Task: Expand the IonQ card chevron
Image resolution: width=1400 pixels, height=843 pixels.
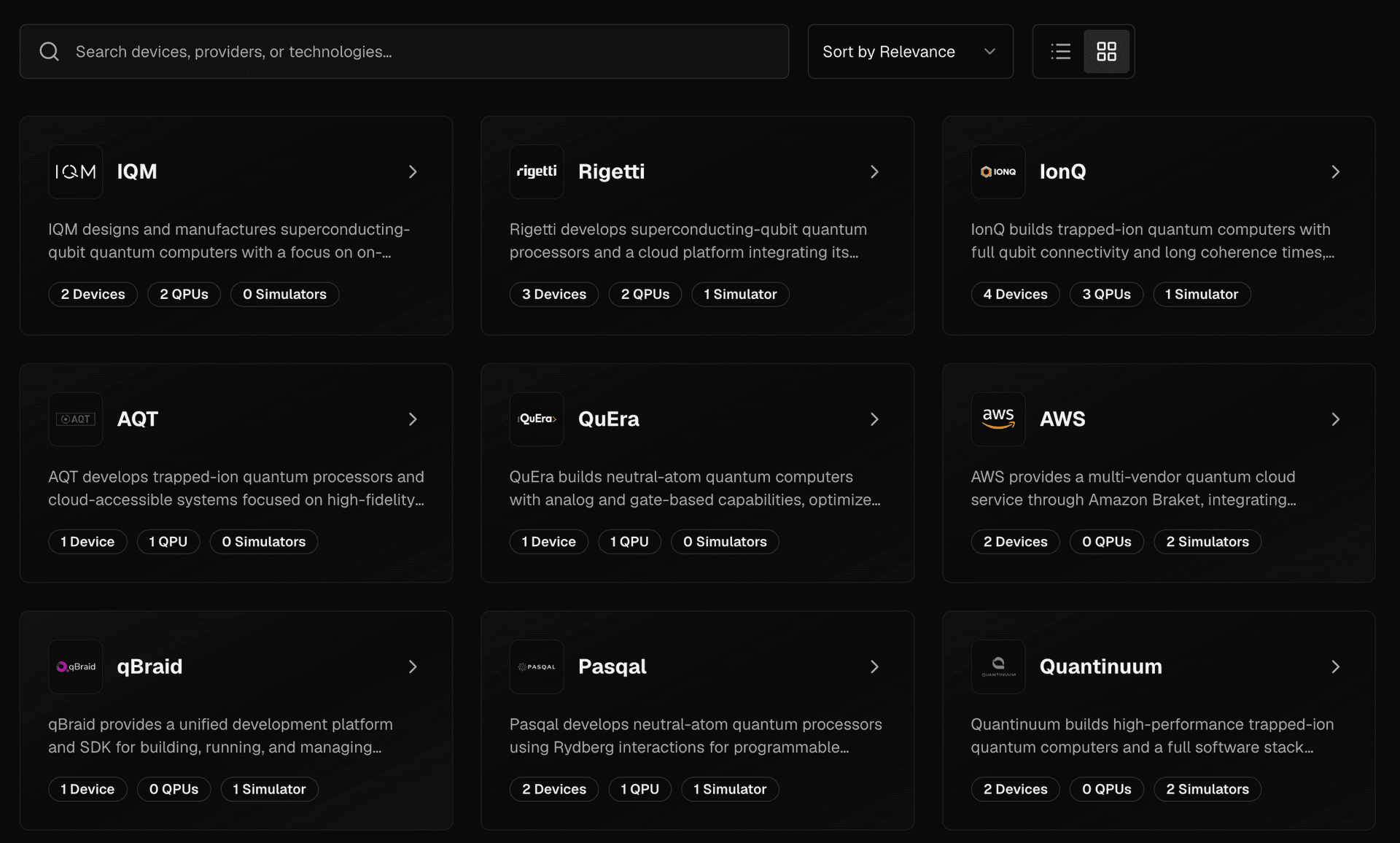Action: (x=1335, y=171)
